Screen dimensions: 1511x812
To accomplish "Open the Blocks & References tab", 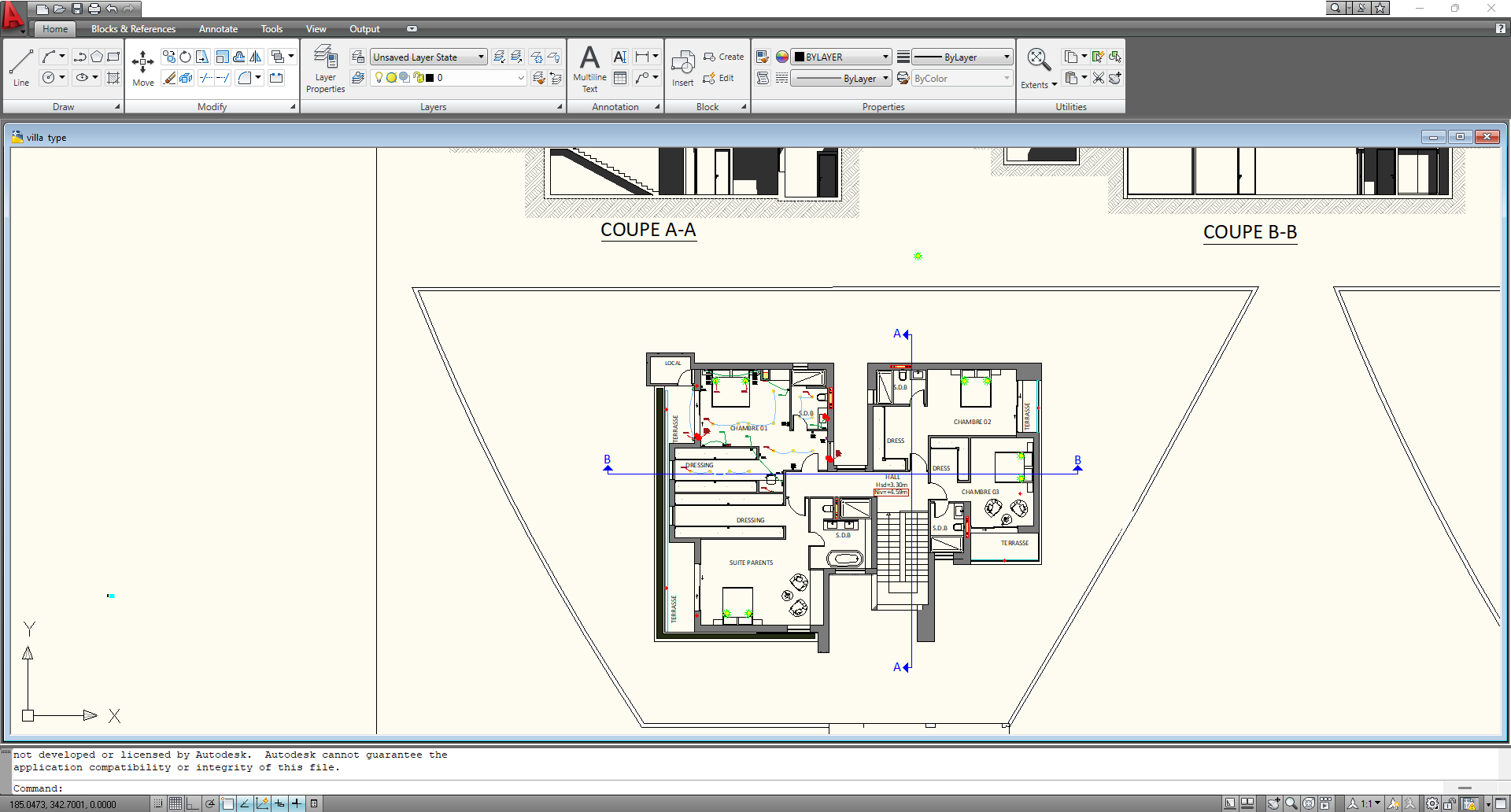I will (133, 29).
